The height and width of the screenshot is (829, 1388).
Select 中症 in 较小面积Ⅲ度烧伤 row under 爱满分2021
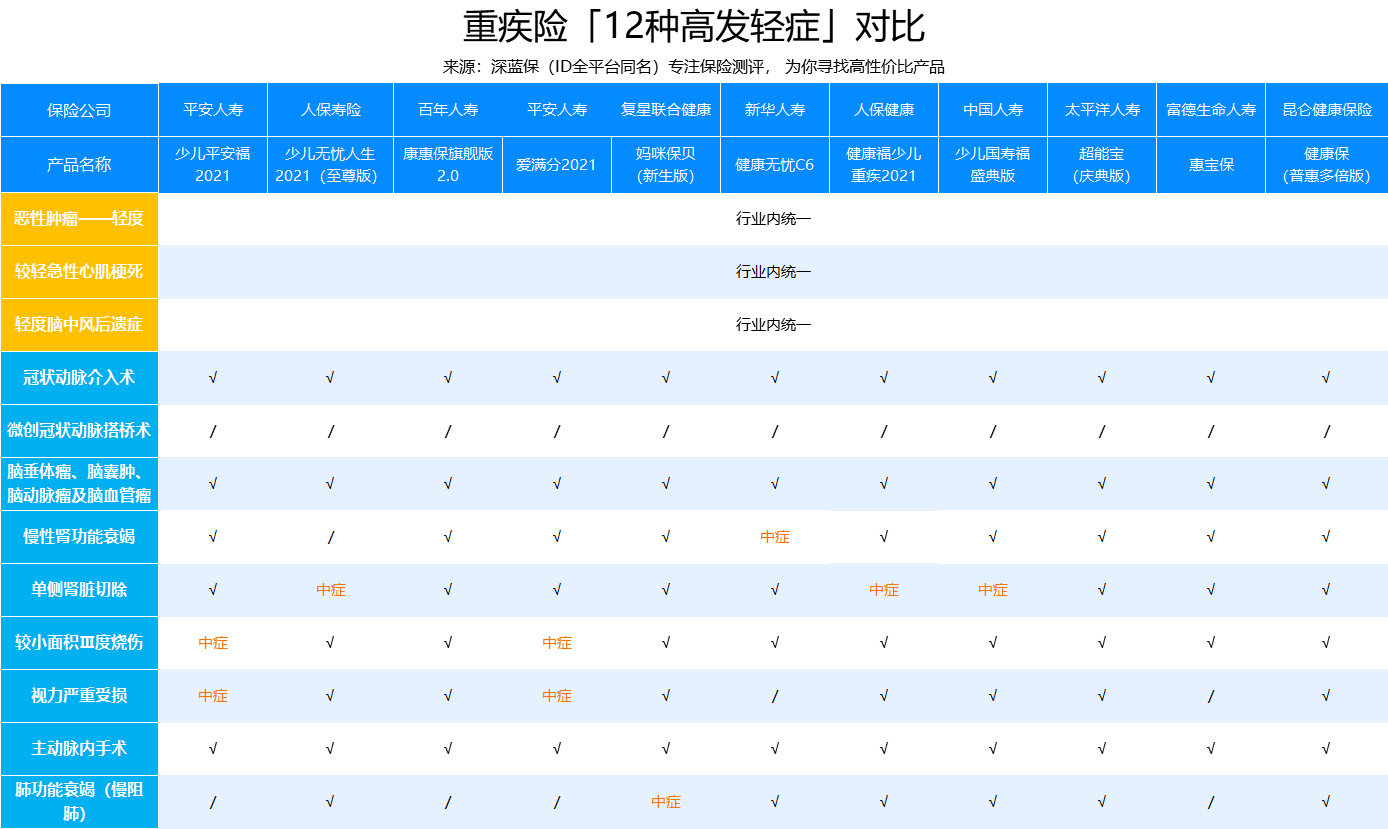pos(557,643)
